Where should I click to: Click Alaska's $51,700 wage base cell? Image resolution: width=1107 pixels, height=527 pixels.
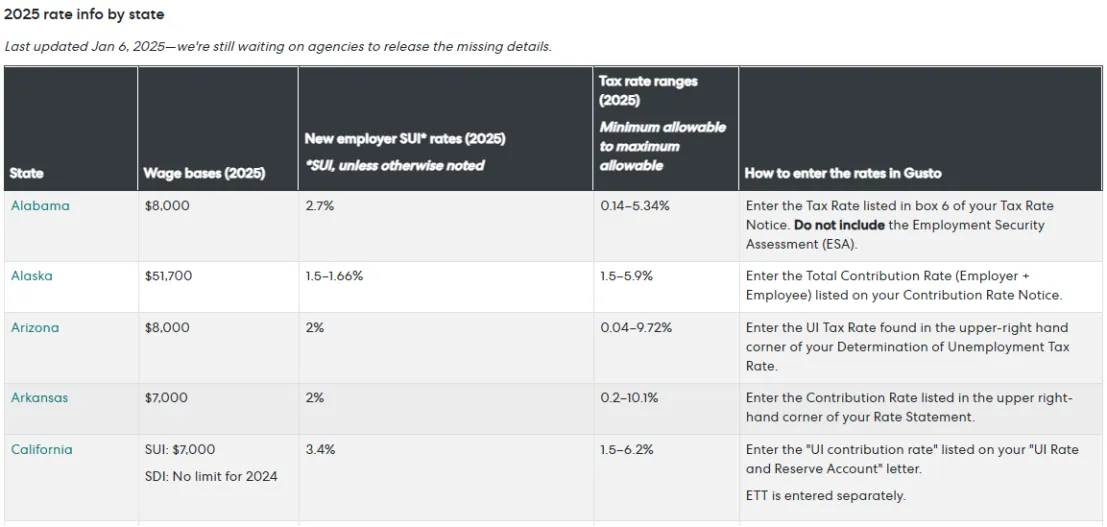(x=168, y=276)
